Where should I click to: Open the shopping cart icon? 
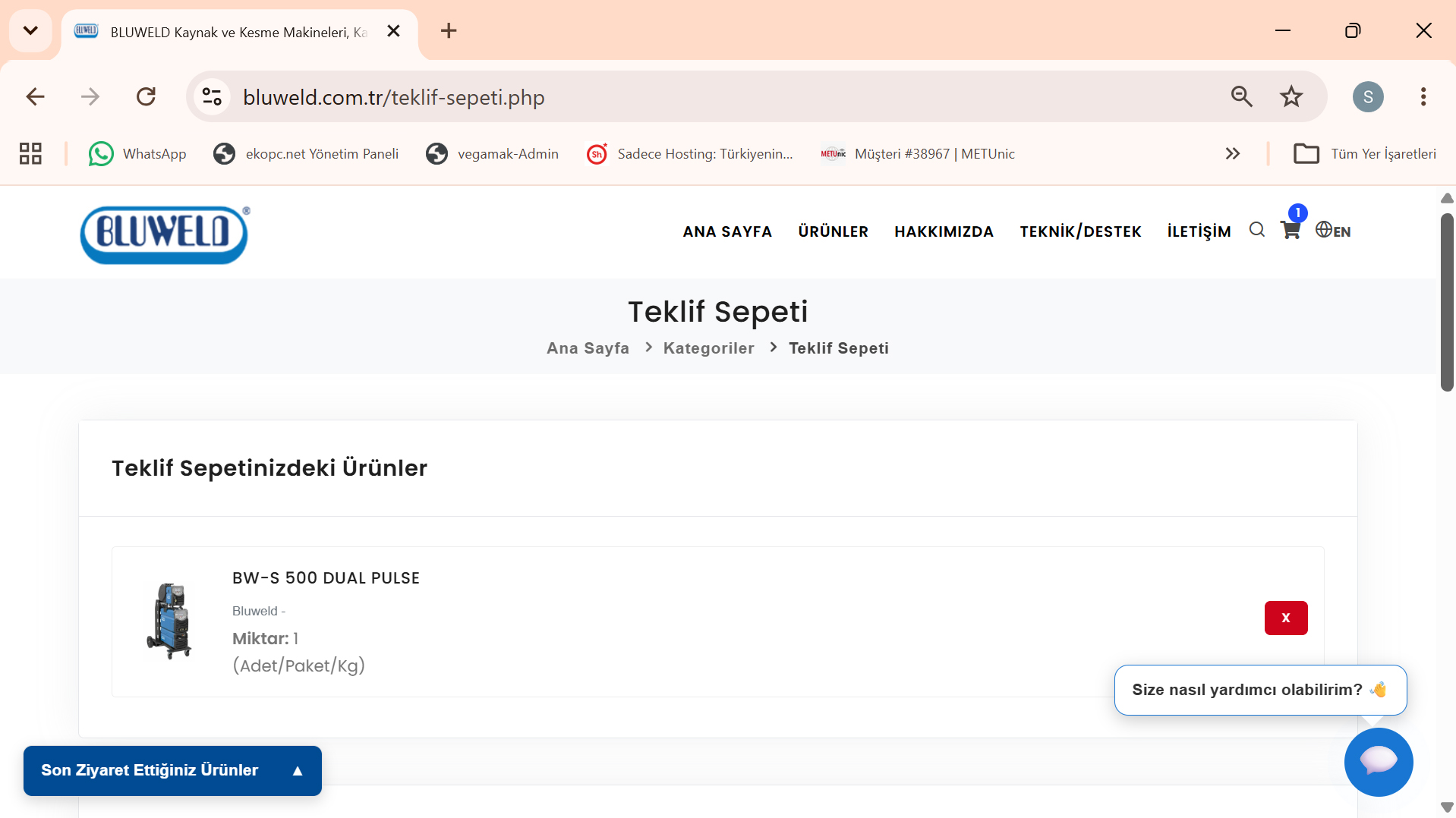pos(1291,230)
